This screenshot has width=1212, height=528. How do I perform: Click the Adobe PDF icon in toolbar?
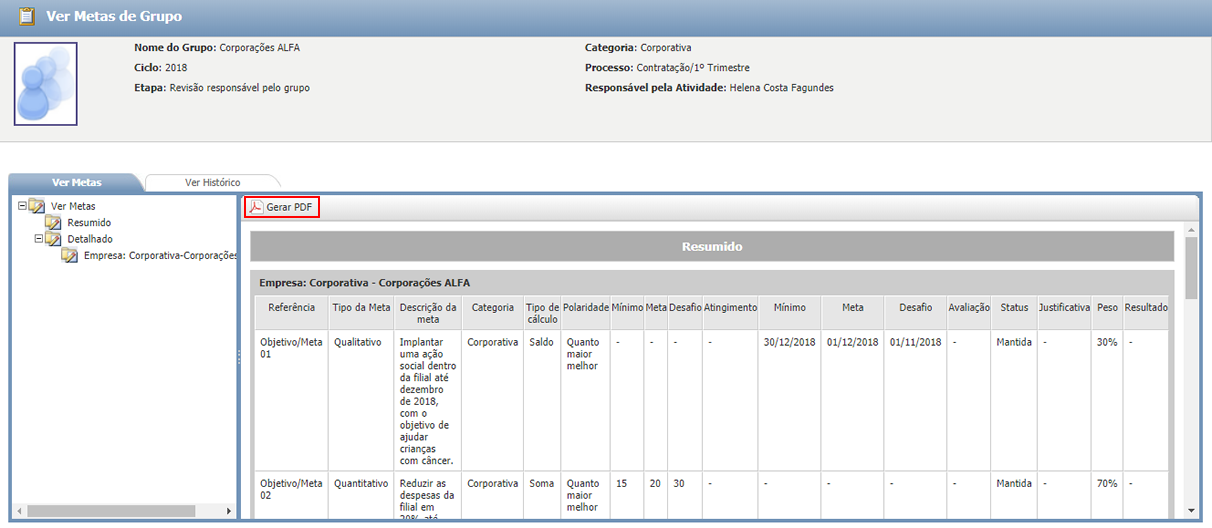coord(256,208)
